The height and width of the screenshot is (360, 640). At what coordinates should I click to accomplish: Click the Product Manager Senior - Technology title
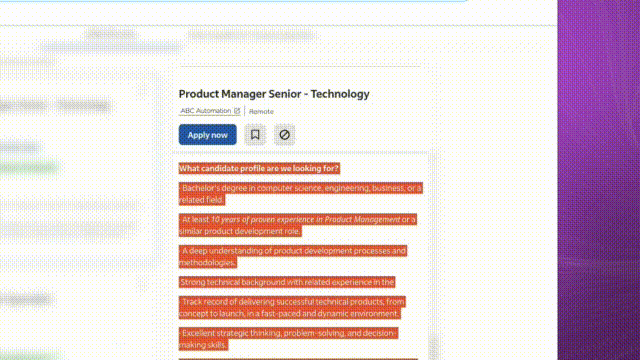[274, 94]
